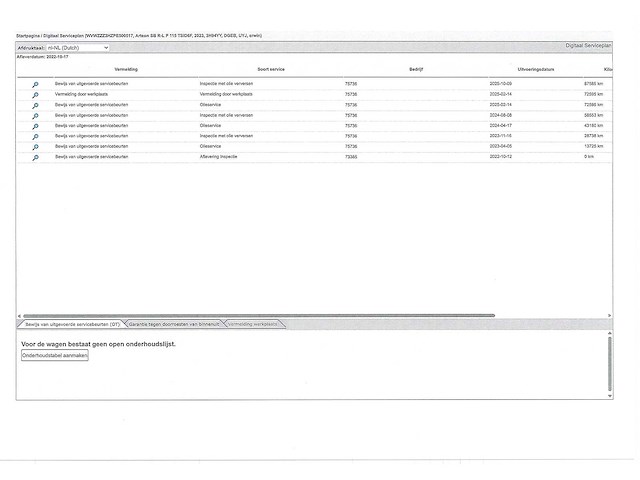Image resolution: width=640 pixels, height=480 pixels.
Task: Sort by the Uitvoeringsdatum column header
Action: (x=536, y=69)
